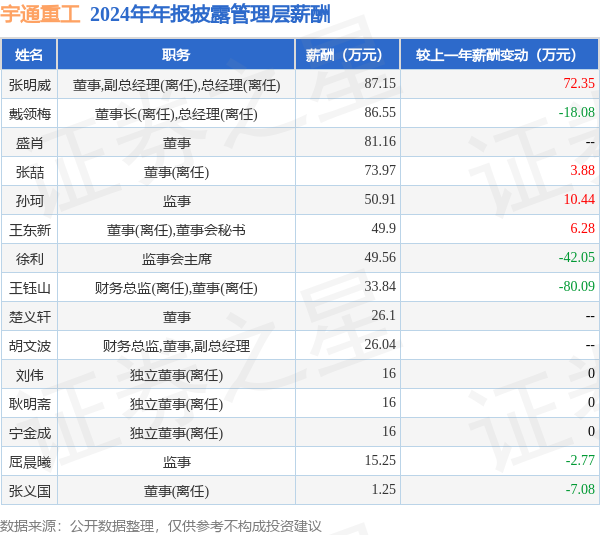600x535 pixels.
Task: Select the name 盛肖
Action: (30, 143)
